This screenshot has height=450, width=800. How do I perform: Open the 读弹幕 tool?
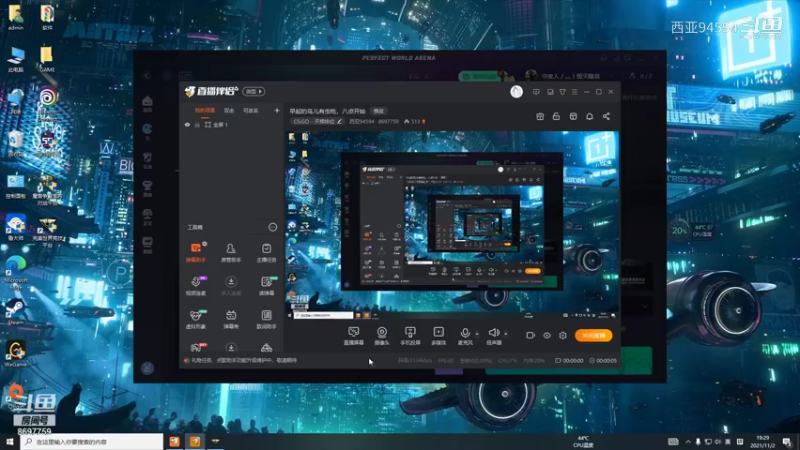coord(266,286)
